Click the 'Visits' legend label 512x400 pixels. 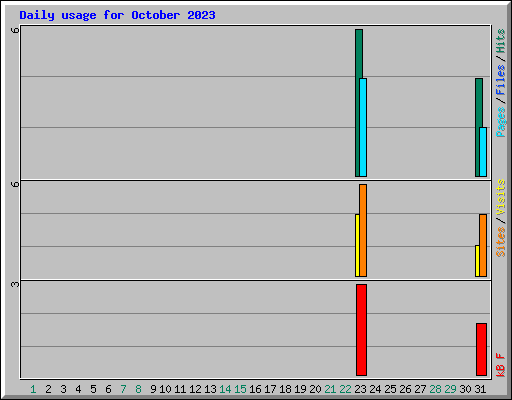(x=501, y=198)
